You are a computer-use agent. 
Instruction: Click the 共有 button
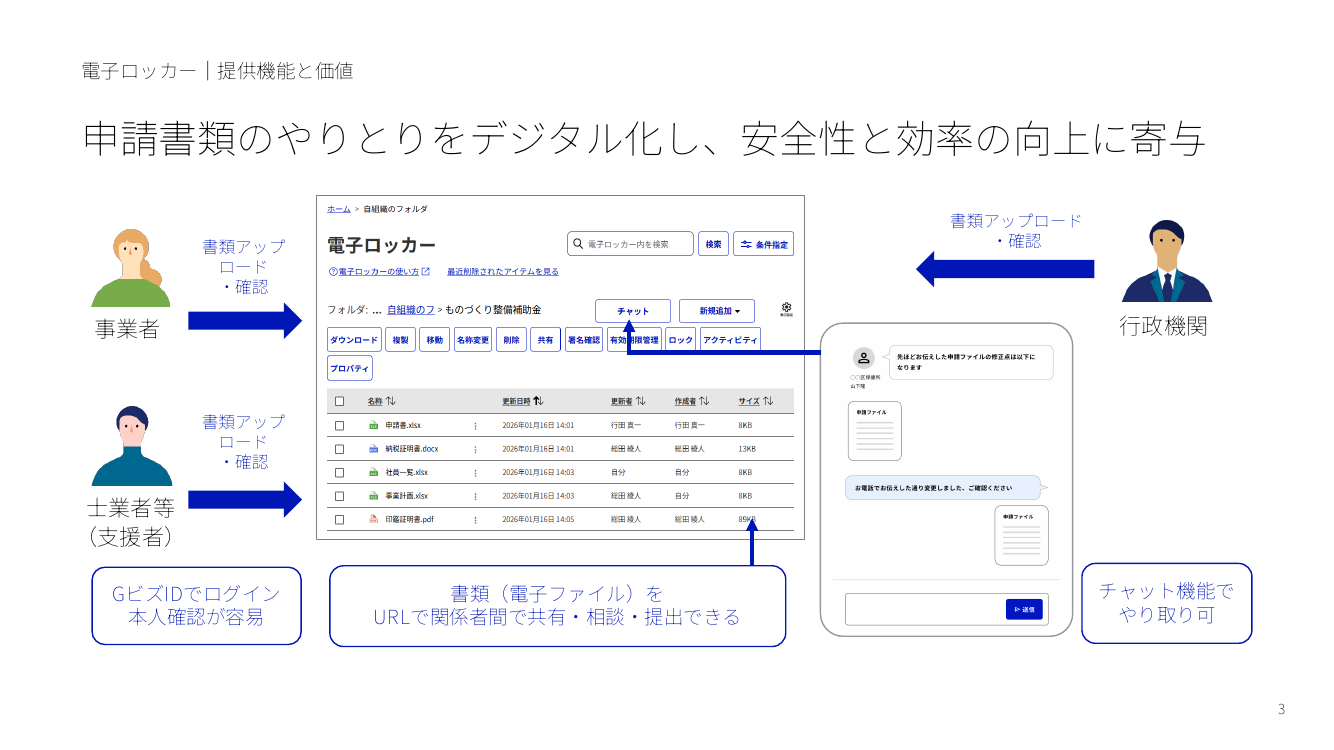545,340
